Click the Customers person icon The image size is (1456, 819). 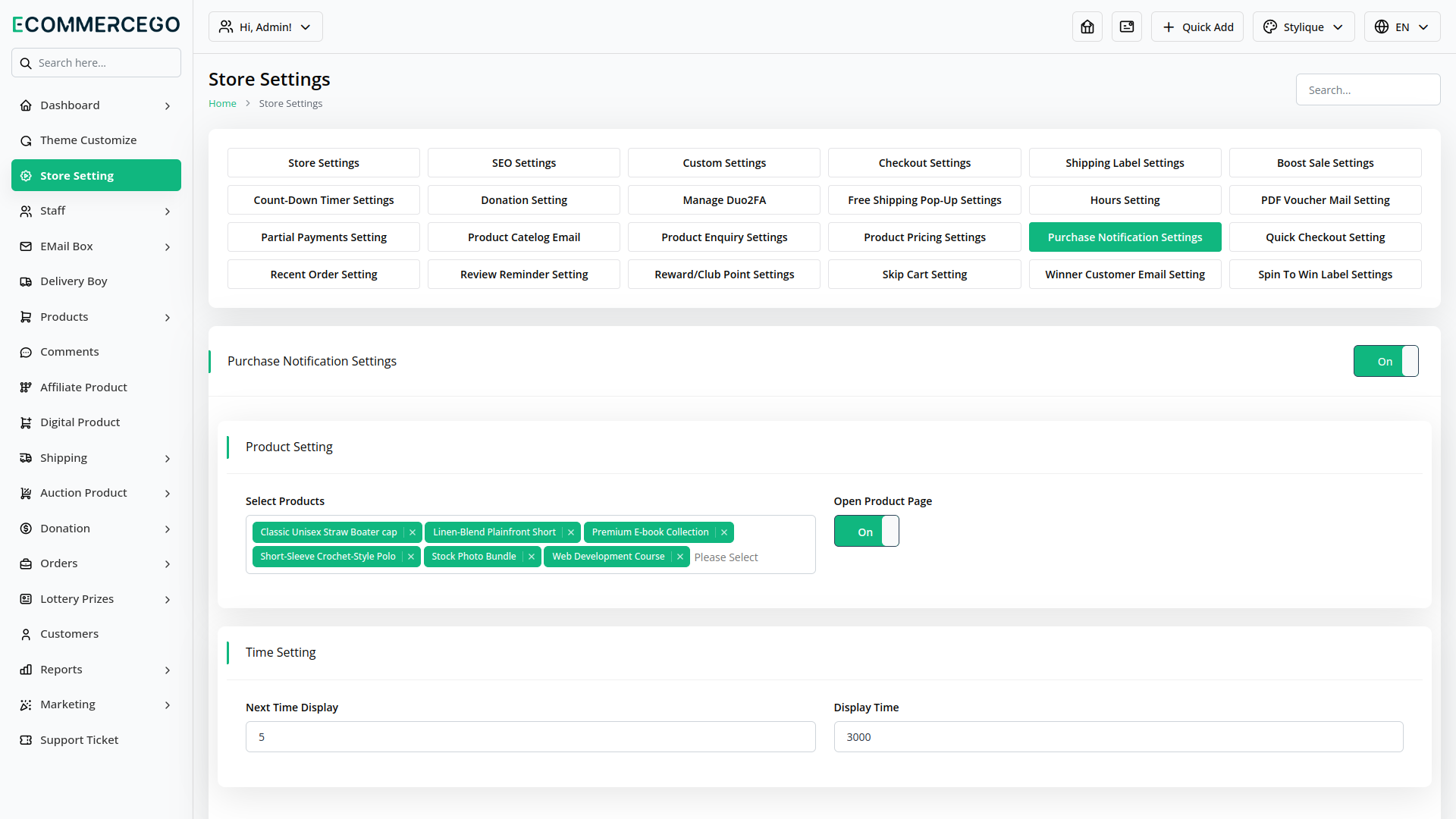click(26, 634)
